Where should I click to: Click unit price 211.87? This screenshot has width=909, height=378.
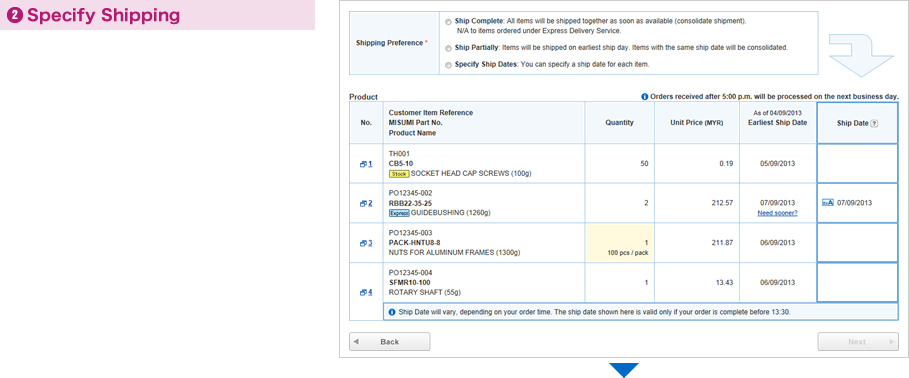click(722, 242)
